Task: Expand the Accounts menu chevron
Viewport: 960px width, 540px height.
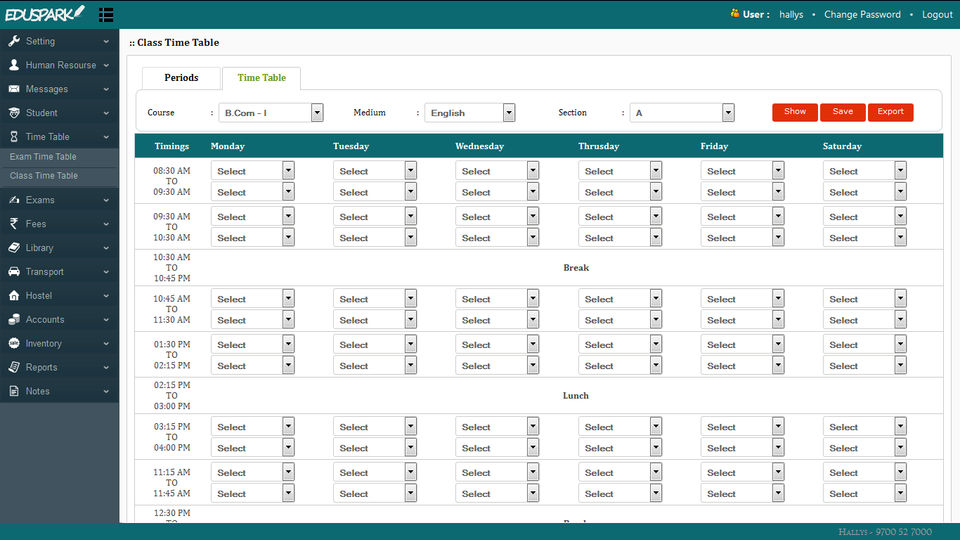Action: click(x=106, y=320)
